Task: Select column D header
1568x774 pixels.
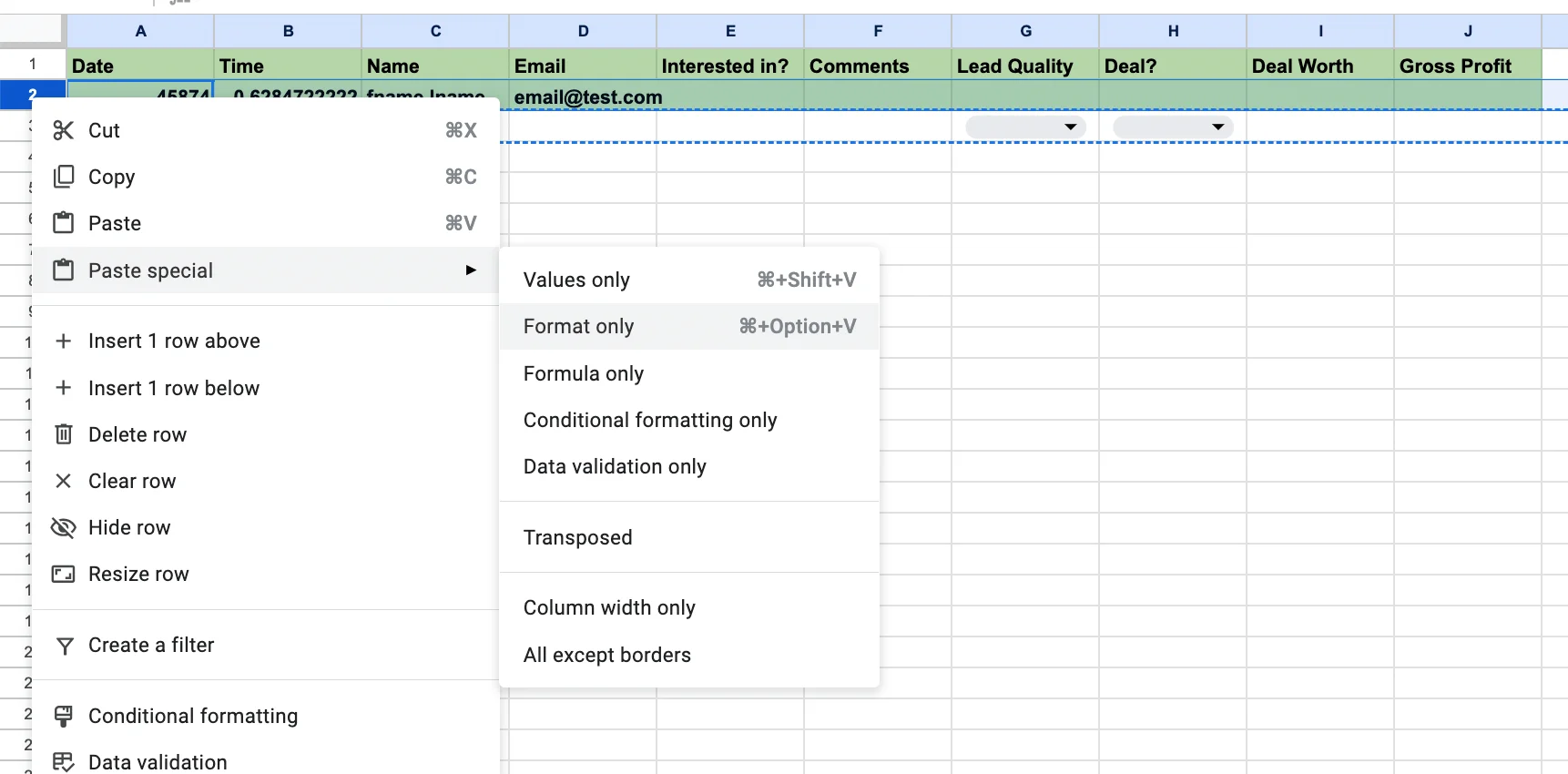Action: point(583,31)
